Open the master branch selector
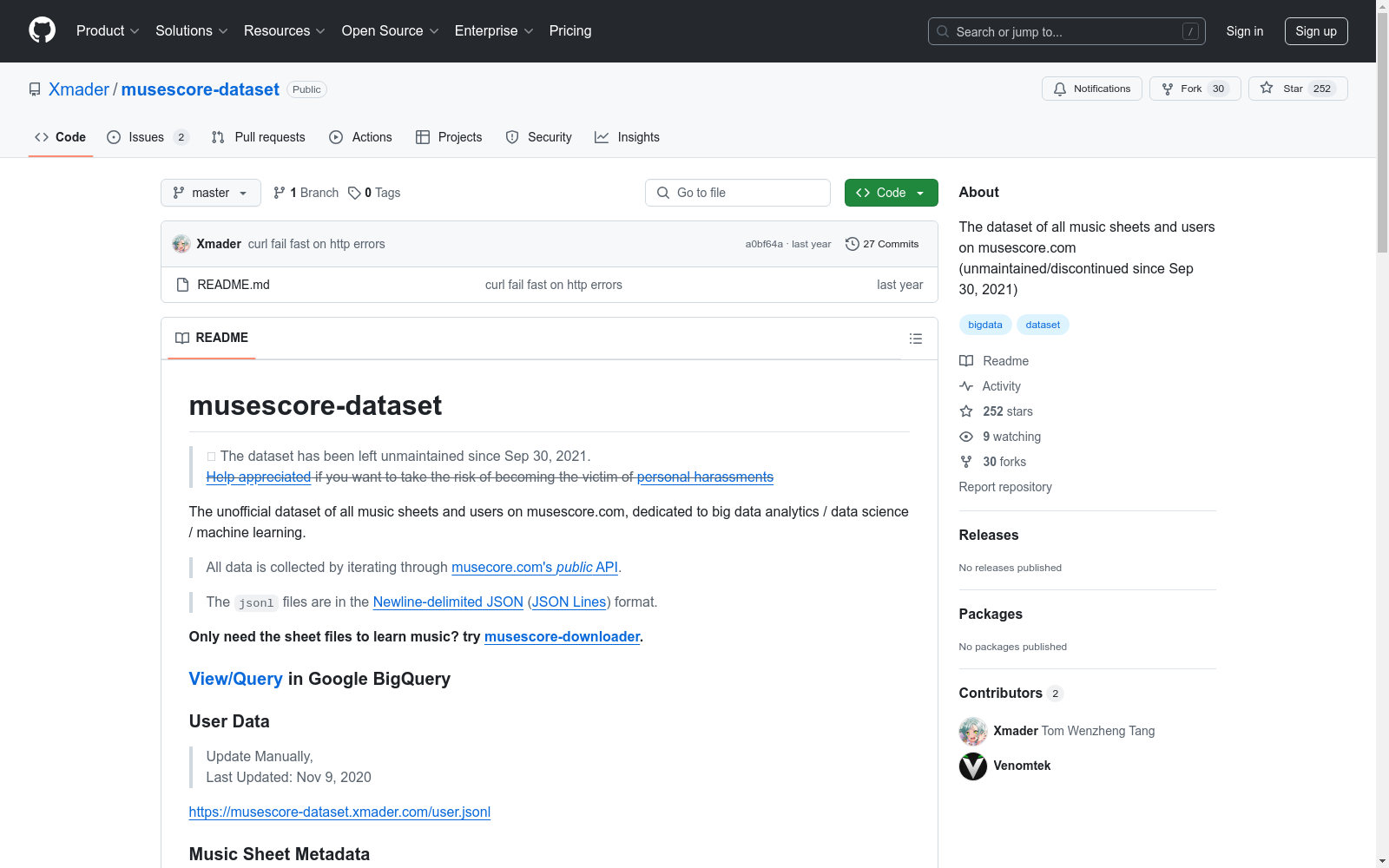 coord(211,193)
